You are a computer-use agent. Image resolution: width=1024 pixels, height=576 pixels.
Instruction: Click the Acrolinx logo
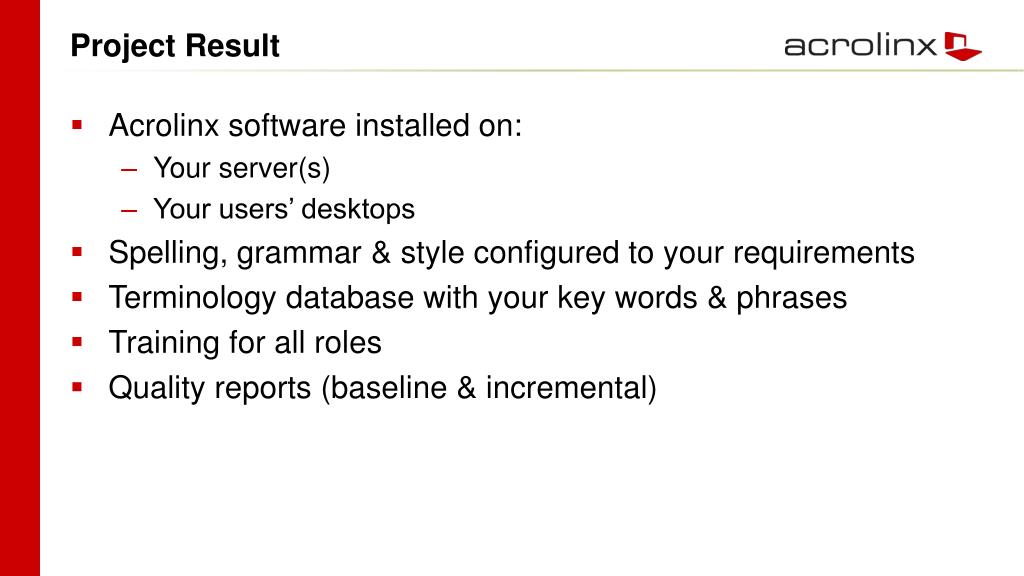point(882,46)
